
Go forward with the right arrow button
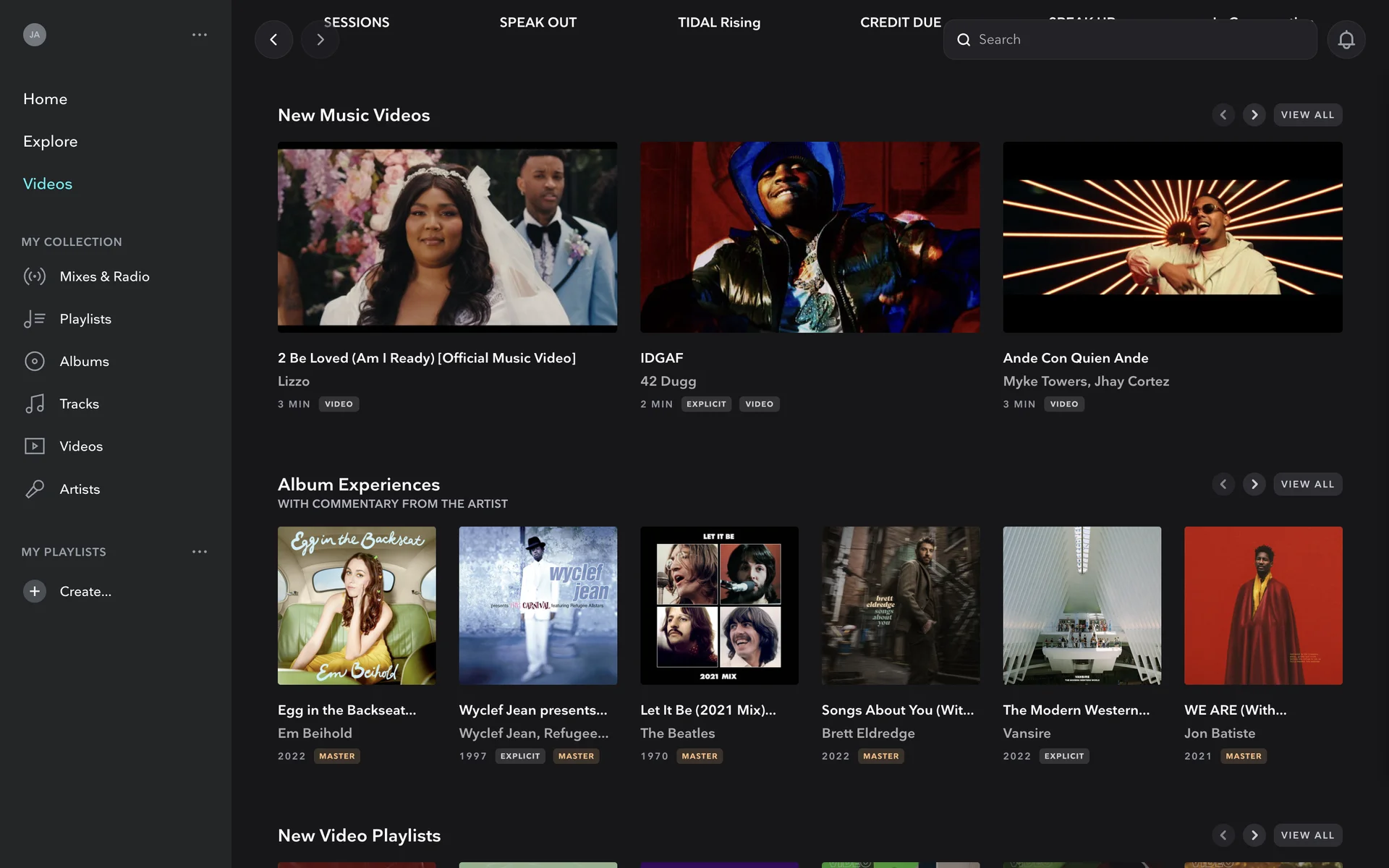pyautogui.click(x=320, y=40)
